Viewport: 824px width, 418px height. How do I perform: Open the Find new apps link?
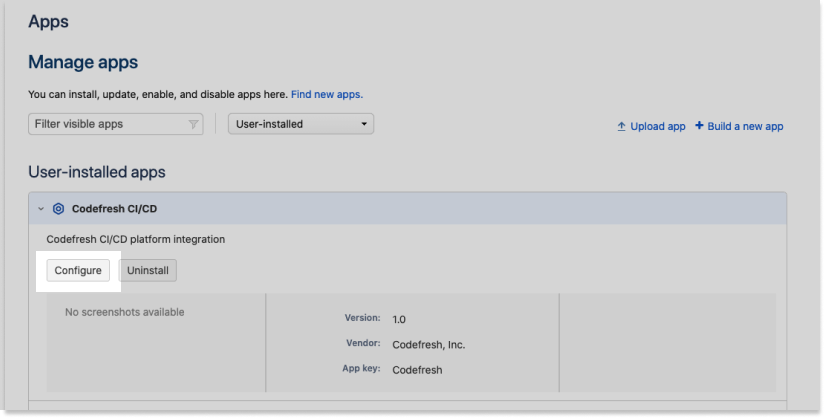(327, 95)
